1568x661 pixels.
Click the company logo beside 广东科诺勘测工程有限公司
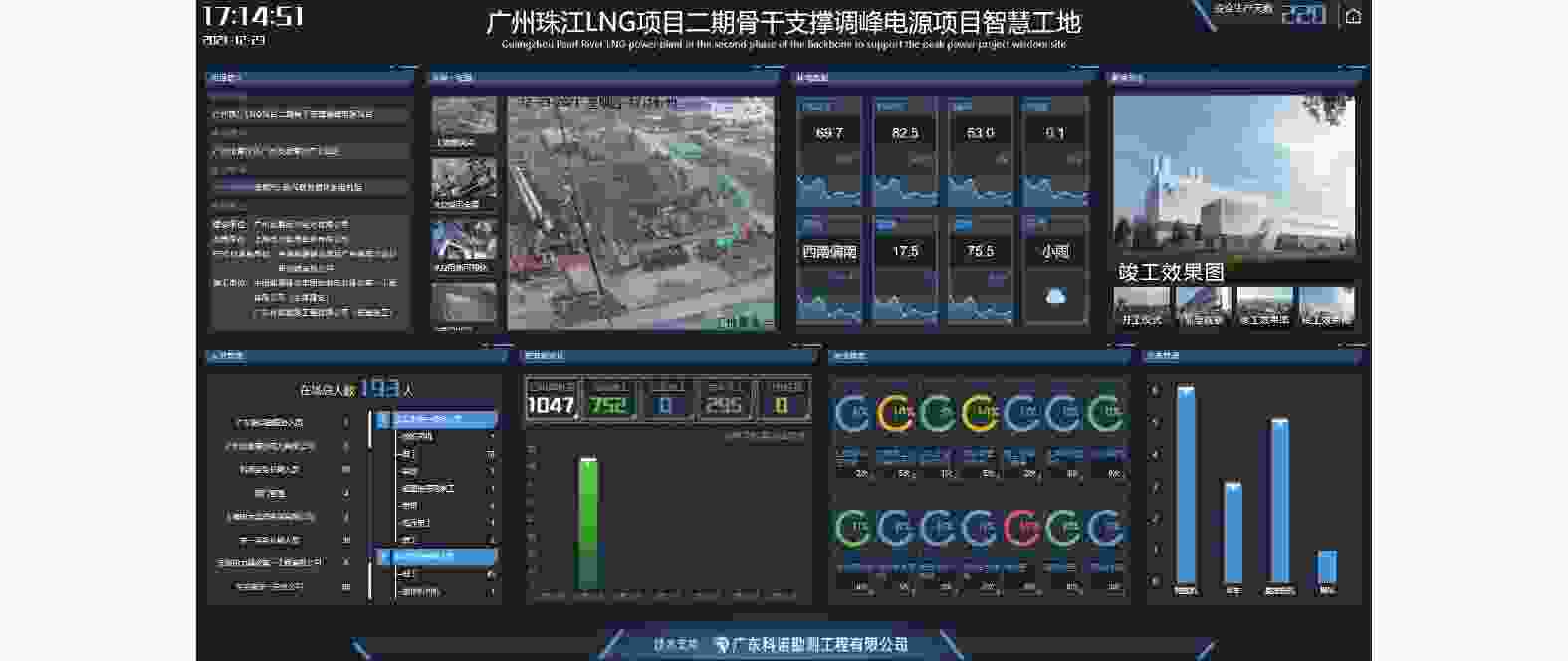pos(722,644)
